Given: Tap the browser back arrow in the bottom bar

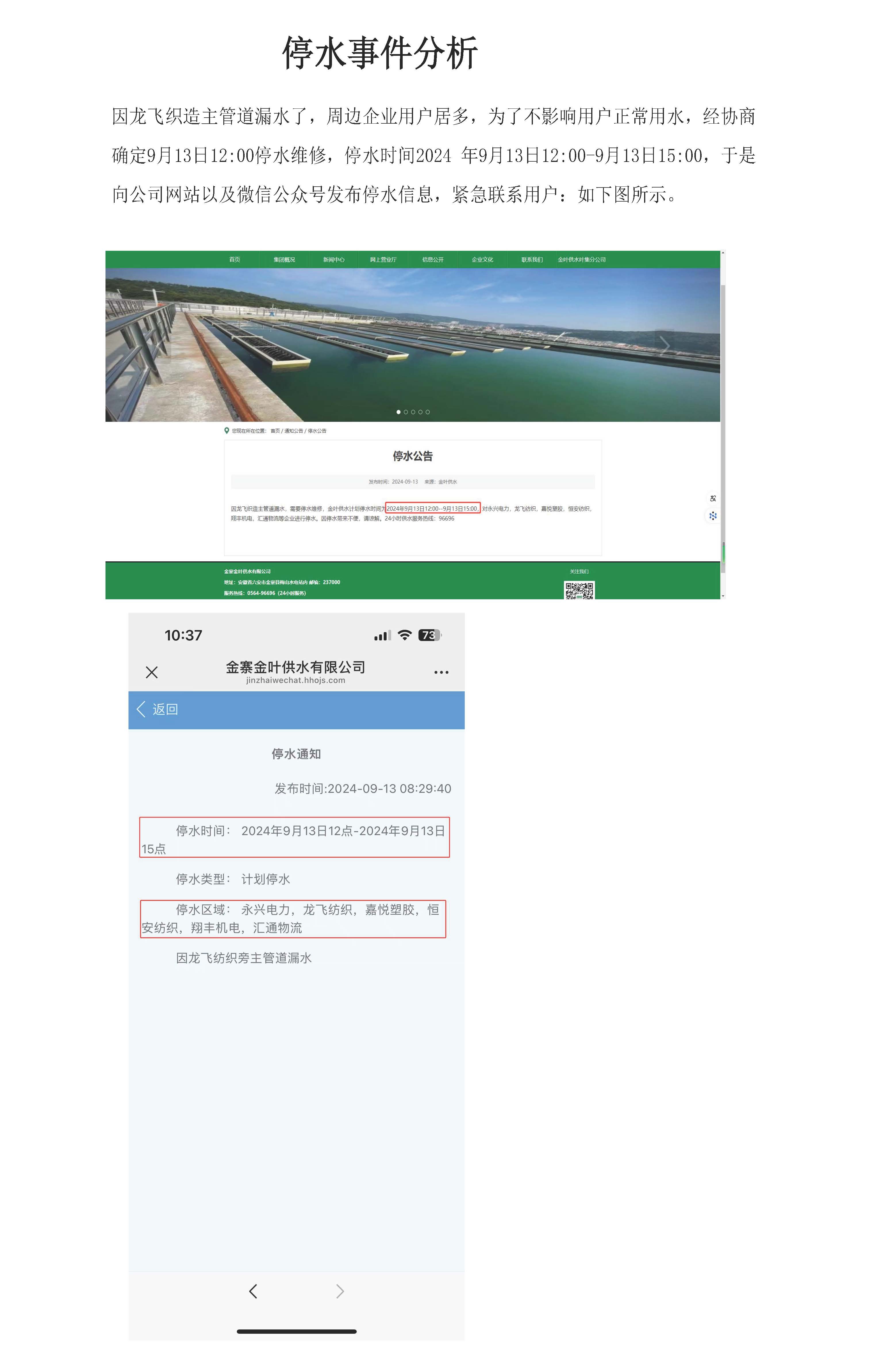Looking at the screenshot, I should [x=253, y=1291].
